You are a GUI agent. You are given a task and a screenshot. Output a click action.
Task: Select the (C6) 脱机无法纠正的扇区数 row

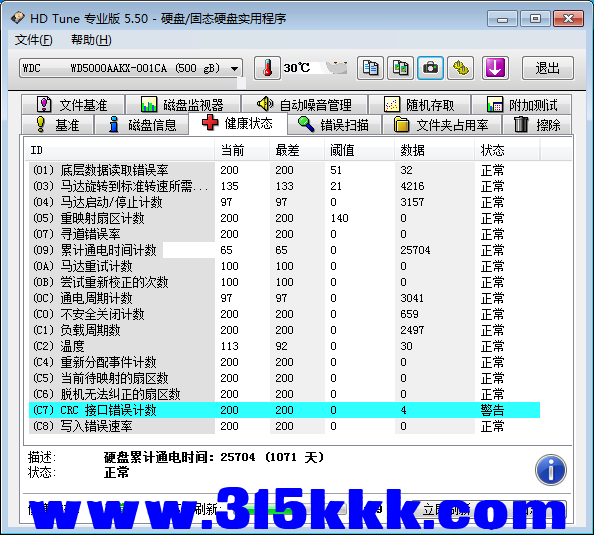[x=284, y=394]
